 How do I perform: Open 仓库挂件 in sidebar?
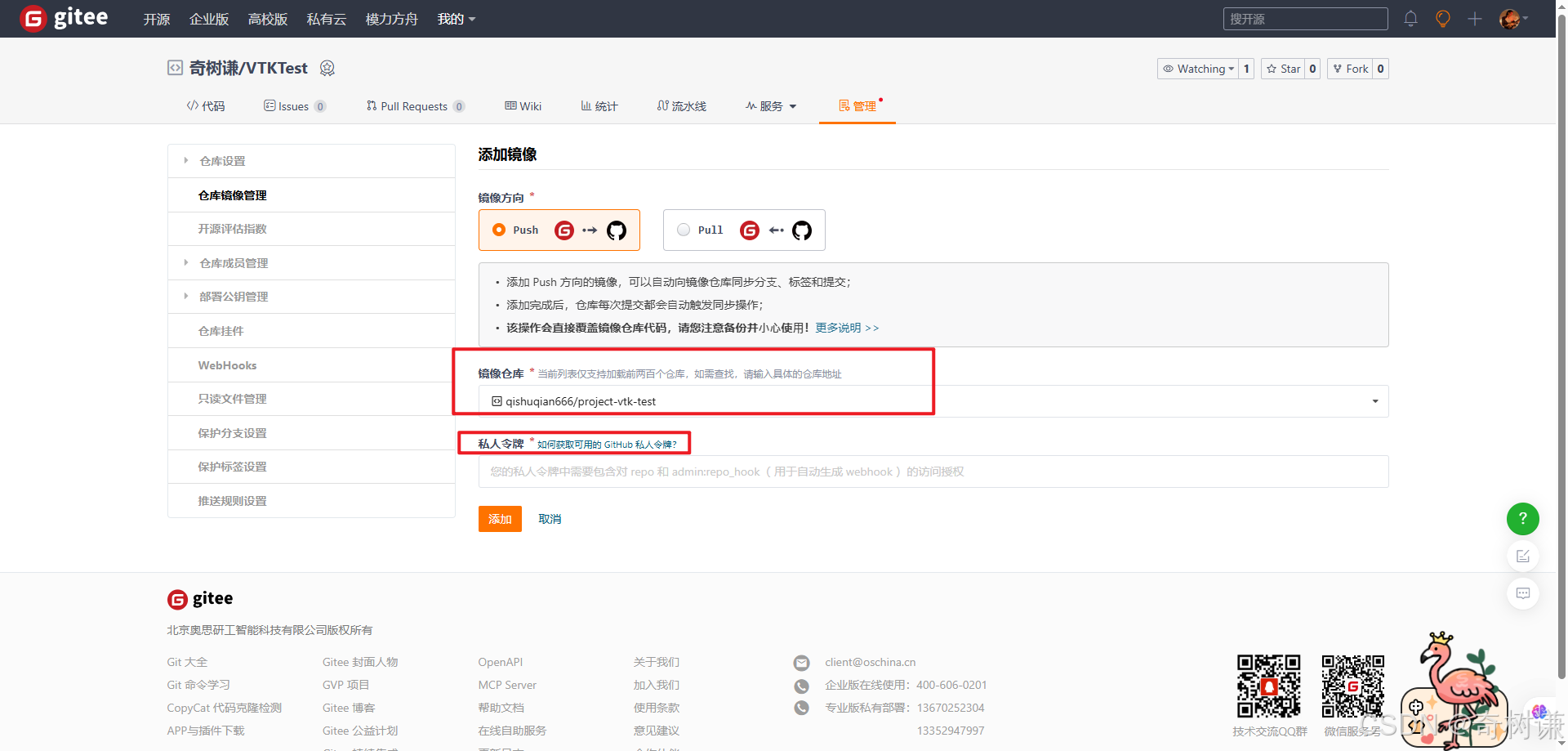(311, 331)
